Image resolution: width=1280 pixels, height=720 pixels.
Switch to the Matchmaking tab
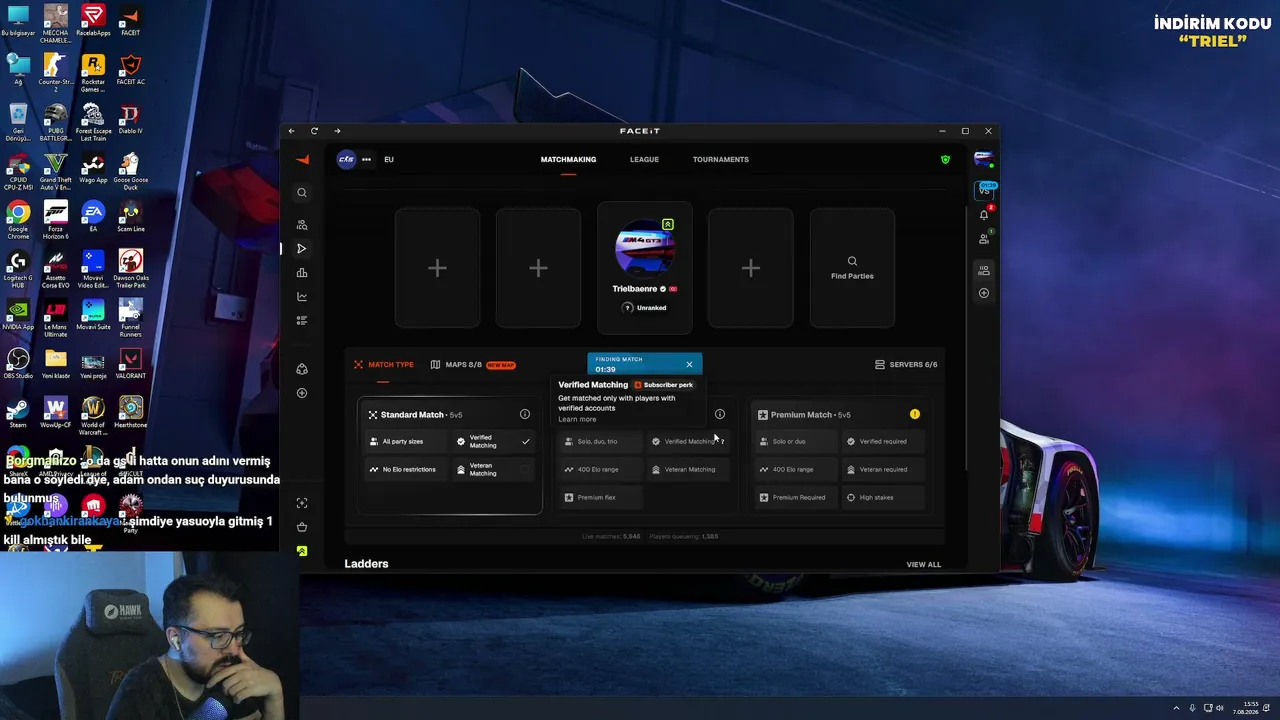[x=568, y=159]
